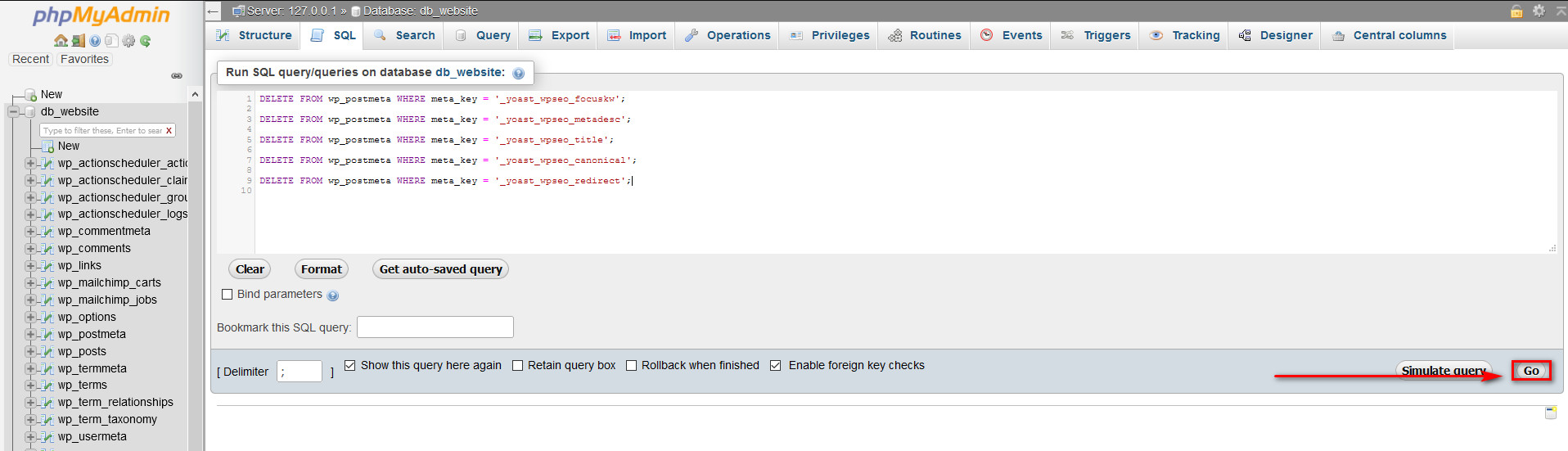The image size is (1568, 451).
Task: Open SQL help icon next to db_website title
Action: click(518, 73)
